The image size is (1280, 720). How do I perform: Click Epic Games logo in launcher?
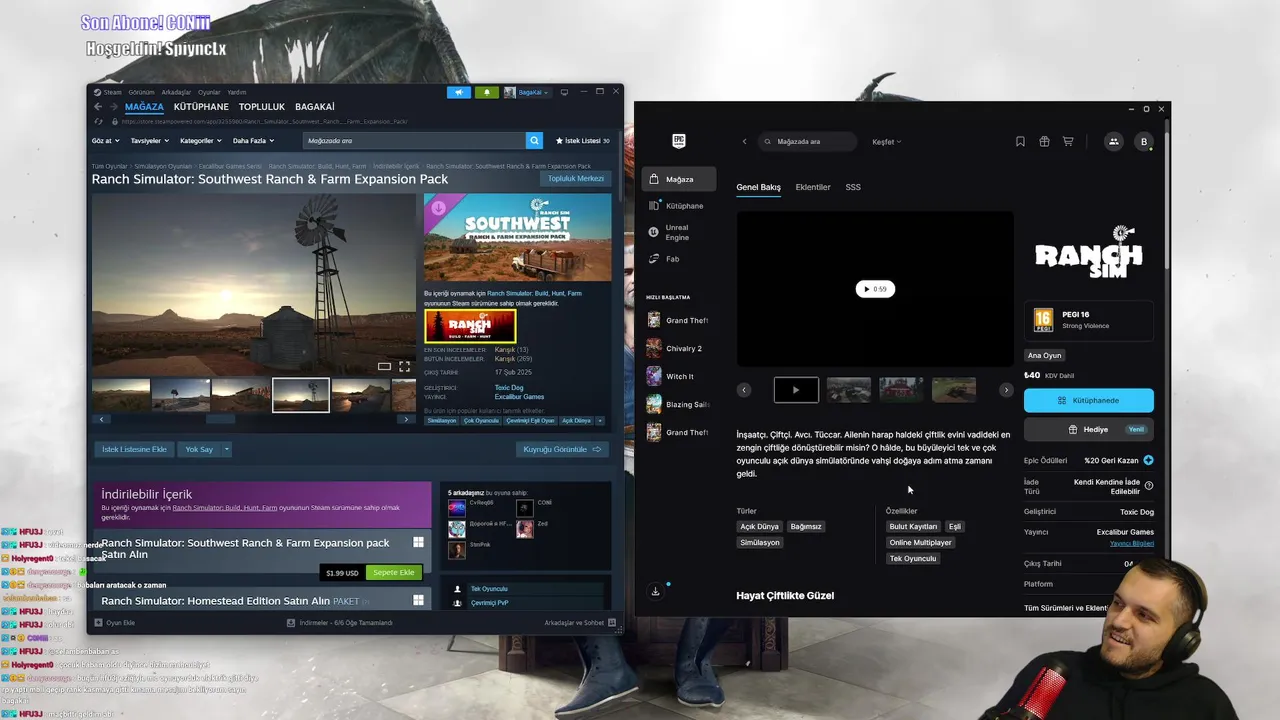pyautogui.click(x=679, y=141)
